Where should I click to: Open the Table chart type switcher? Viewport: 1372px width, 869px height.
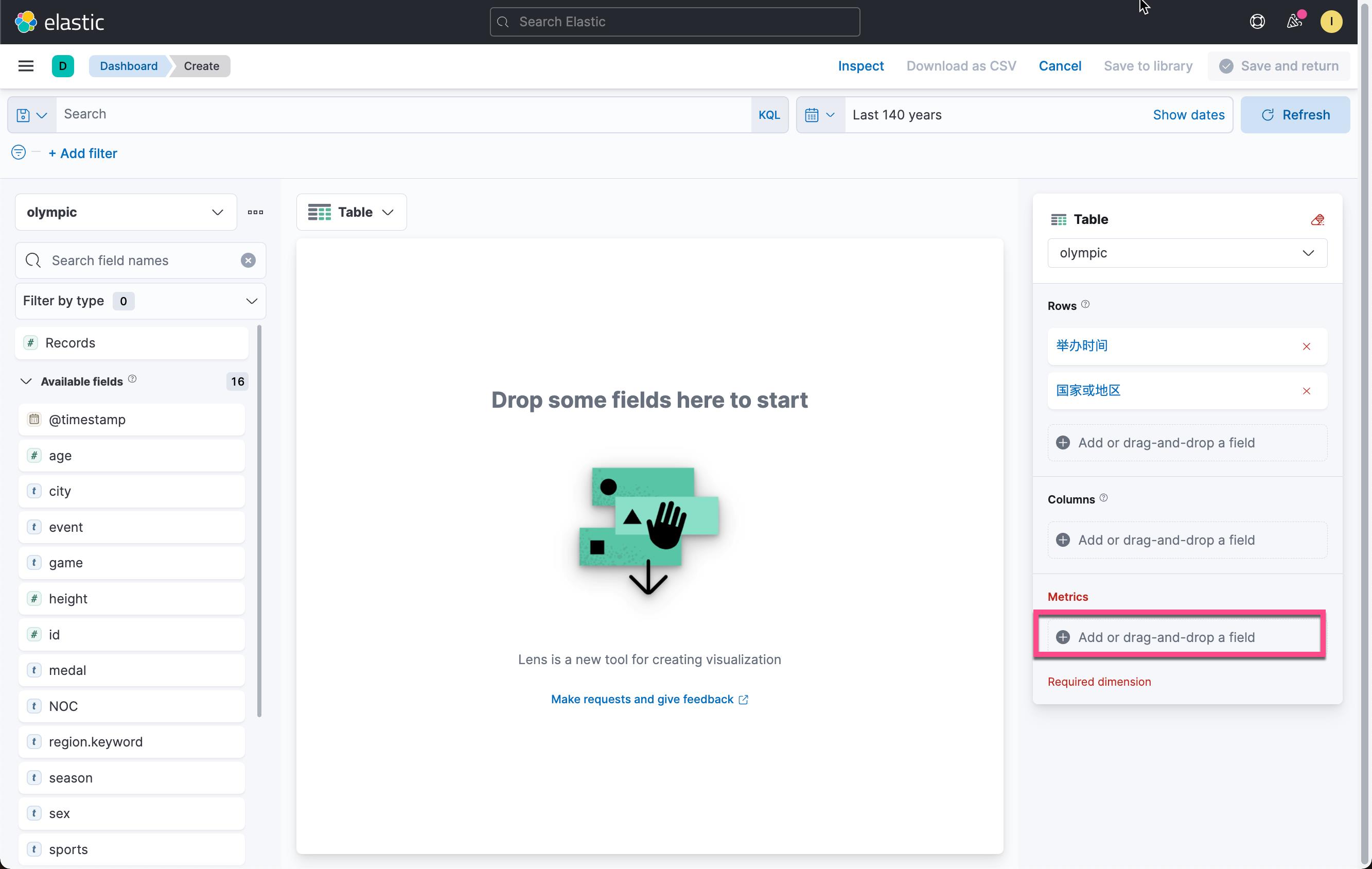[x=351, y=212]
